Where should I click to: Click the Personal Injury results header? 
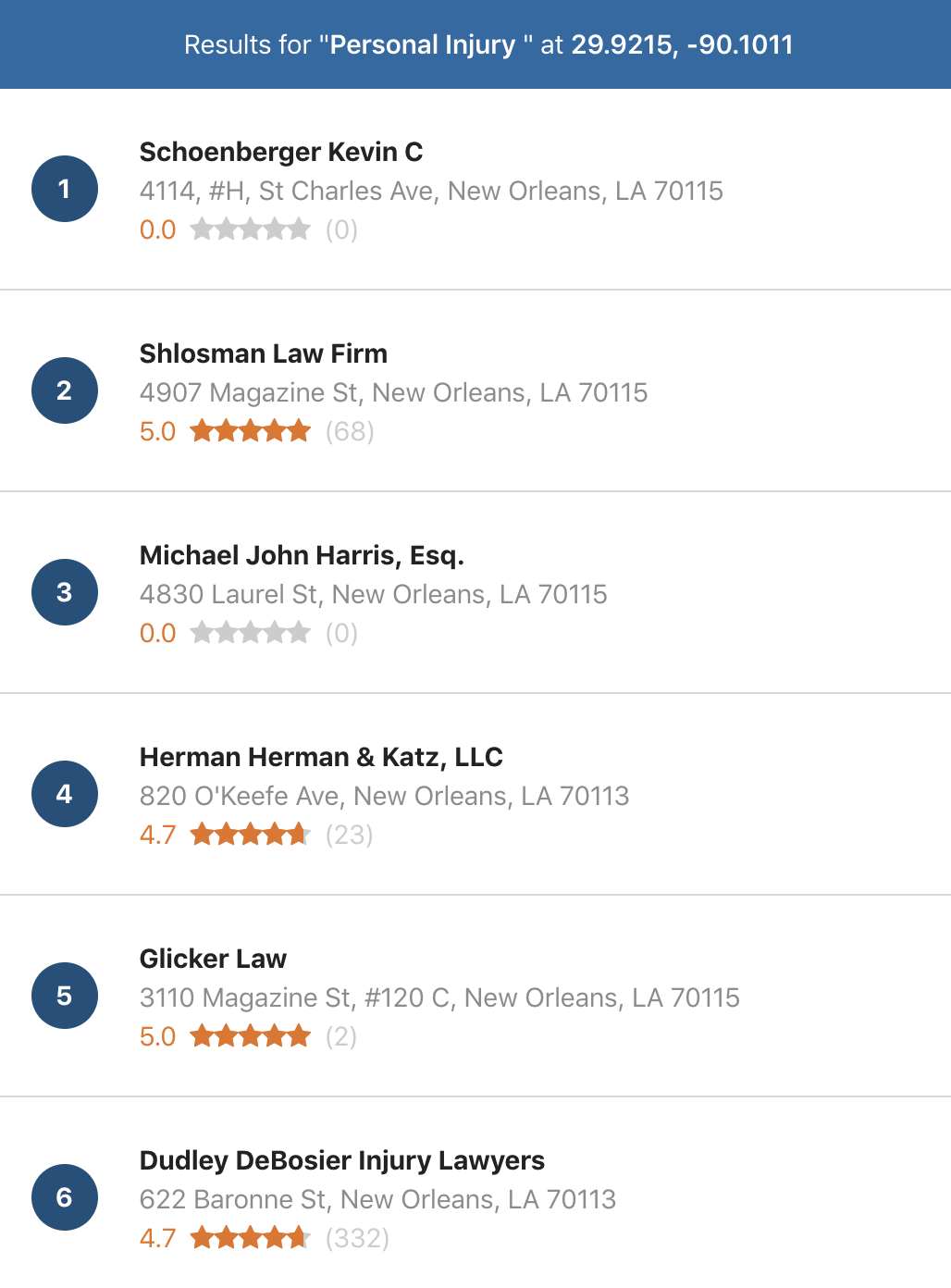click(475, 44)
